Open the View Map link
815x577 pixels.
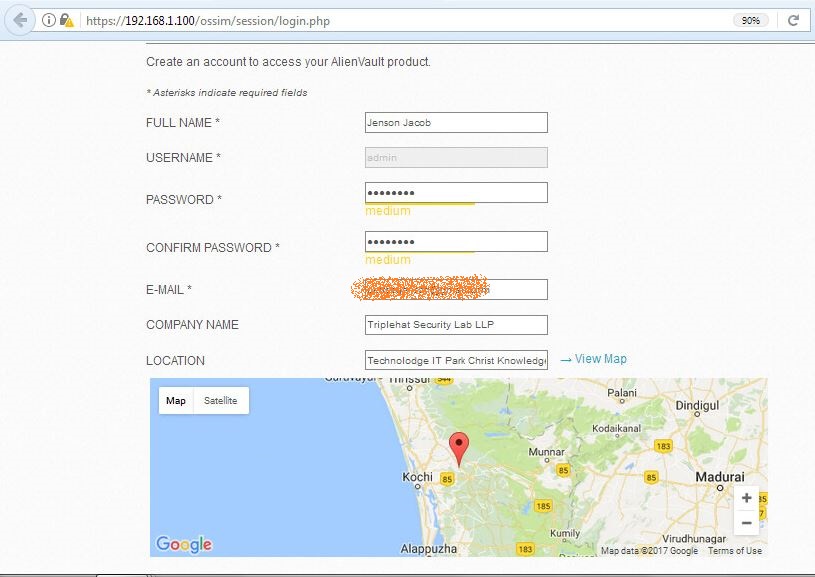point(594,359)
